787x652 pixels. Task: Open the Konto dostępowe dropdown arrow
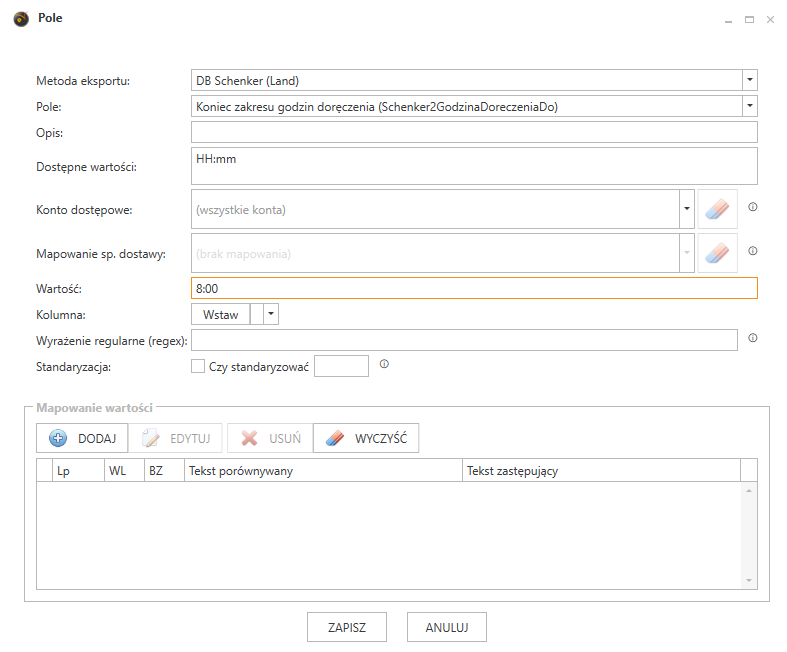tap(687, 209)
